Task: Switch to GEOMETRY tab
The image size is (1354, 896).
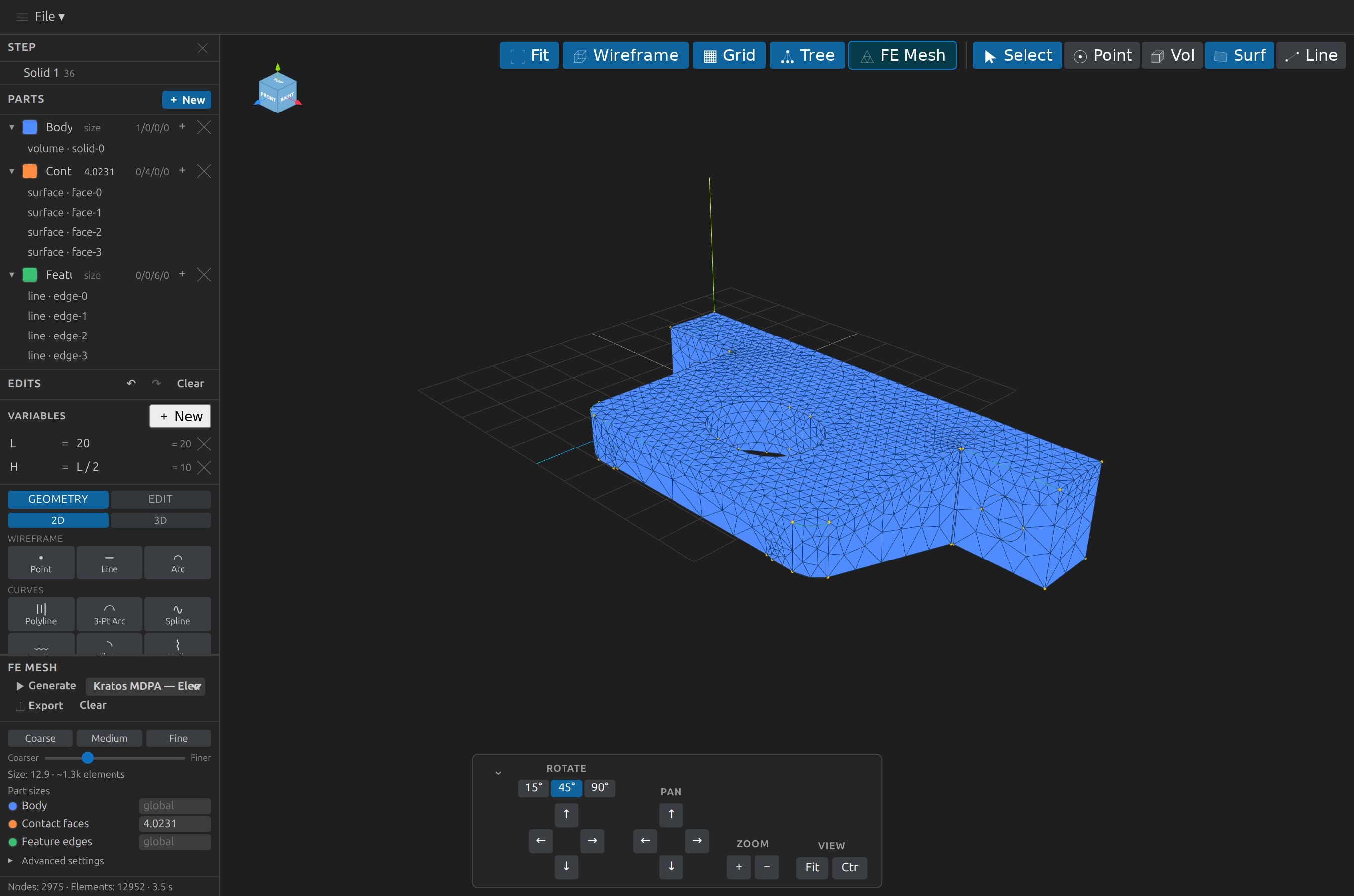Action: point(58,499)
